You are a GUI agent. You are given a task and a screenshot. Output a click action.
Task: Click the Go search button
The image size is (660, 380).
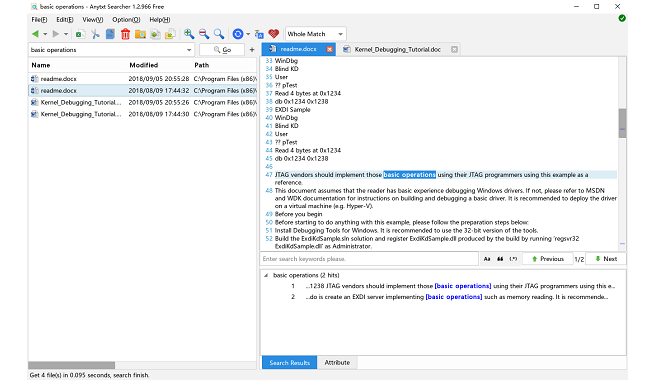click(x=222, y=50)
